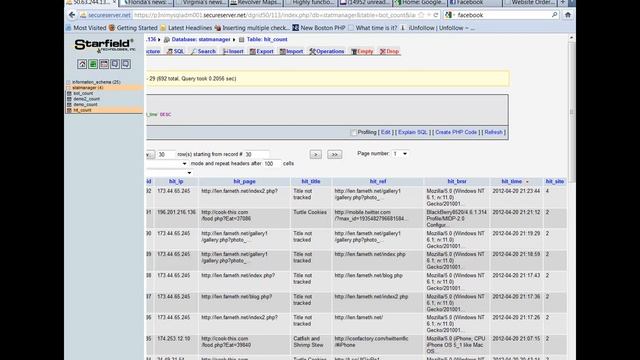The width and height of the screenshot is (640, 360).
Task: Bookmark page with the star icon
Action: coord(421,15)
